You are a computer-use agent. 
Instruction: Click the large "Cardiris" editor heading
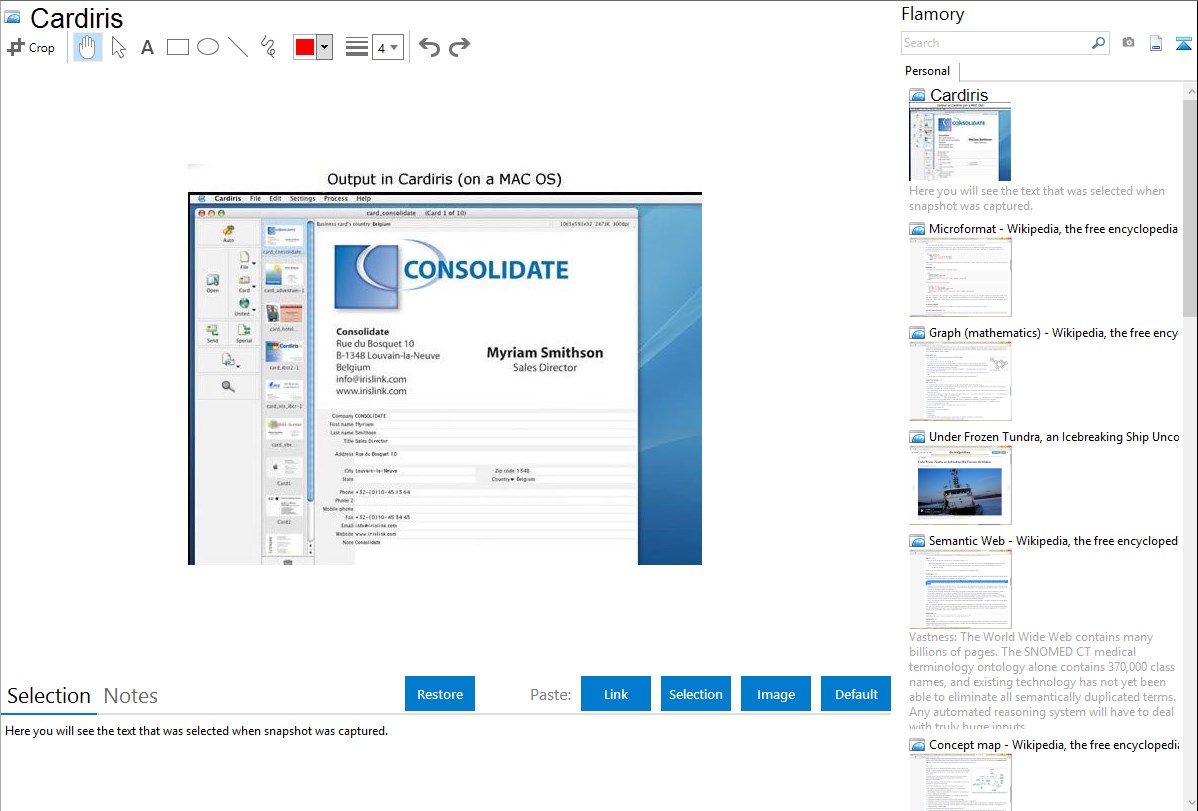(76, 18)
